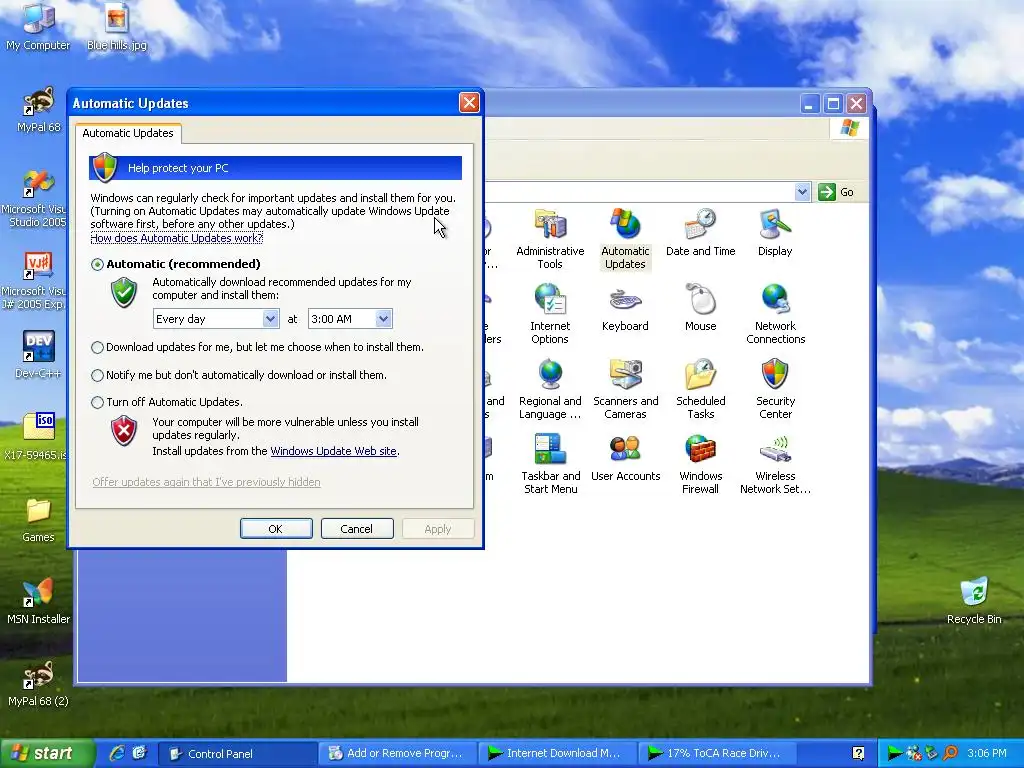
Task: Open Security Center icon
Action: pos(775,389)
